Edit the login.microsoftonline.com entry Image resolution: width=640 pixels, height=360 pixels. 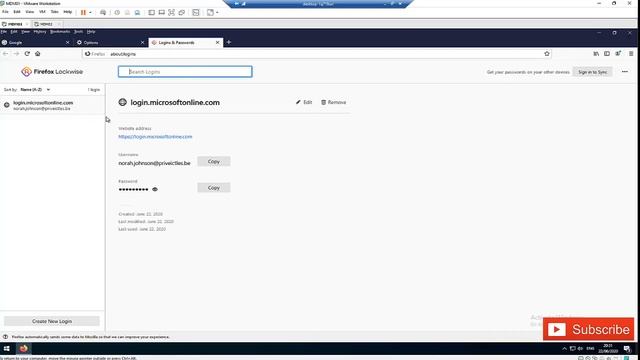[304, 102]
